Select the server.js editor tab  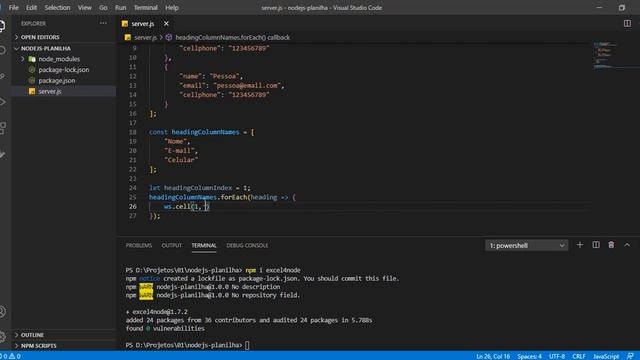pos(146,24)
